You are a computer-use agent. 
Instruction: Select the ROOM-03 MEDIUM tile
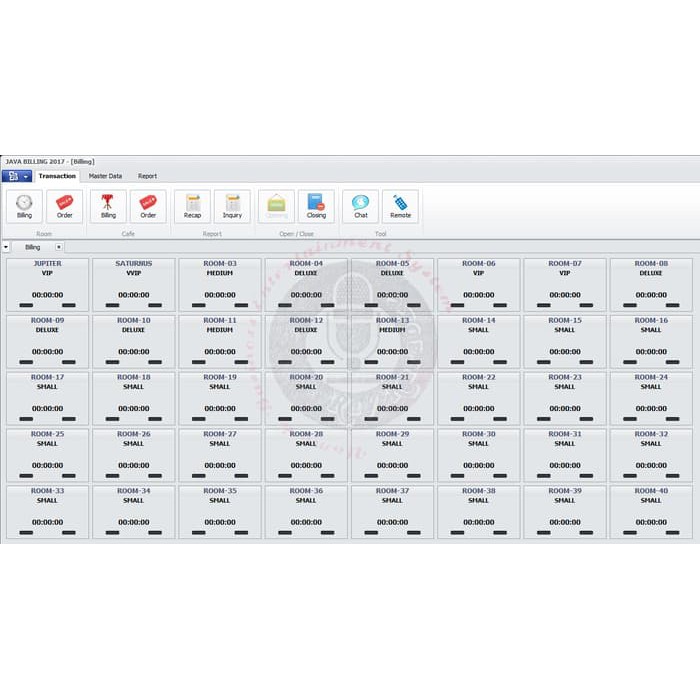coord(220,284)
